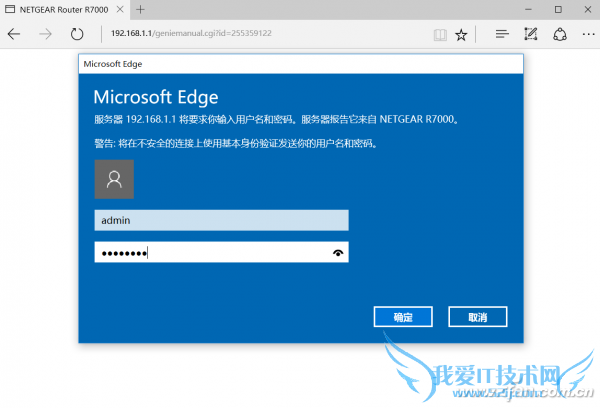Click the 警告 insecure connection warning text
The height and width of the screenshot is (408, 600).
tap(236, 144)
